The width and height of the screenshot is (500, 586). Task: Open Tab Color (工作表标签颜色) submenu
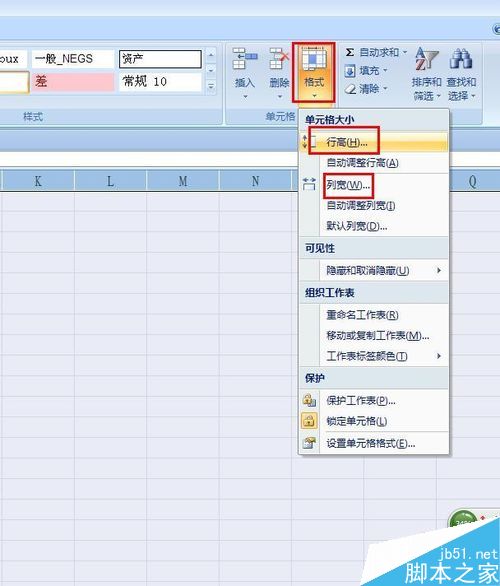pyautogui.click(x=374, y=356)
